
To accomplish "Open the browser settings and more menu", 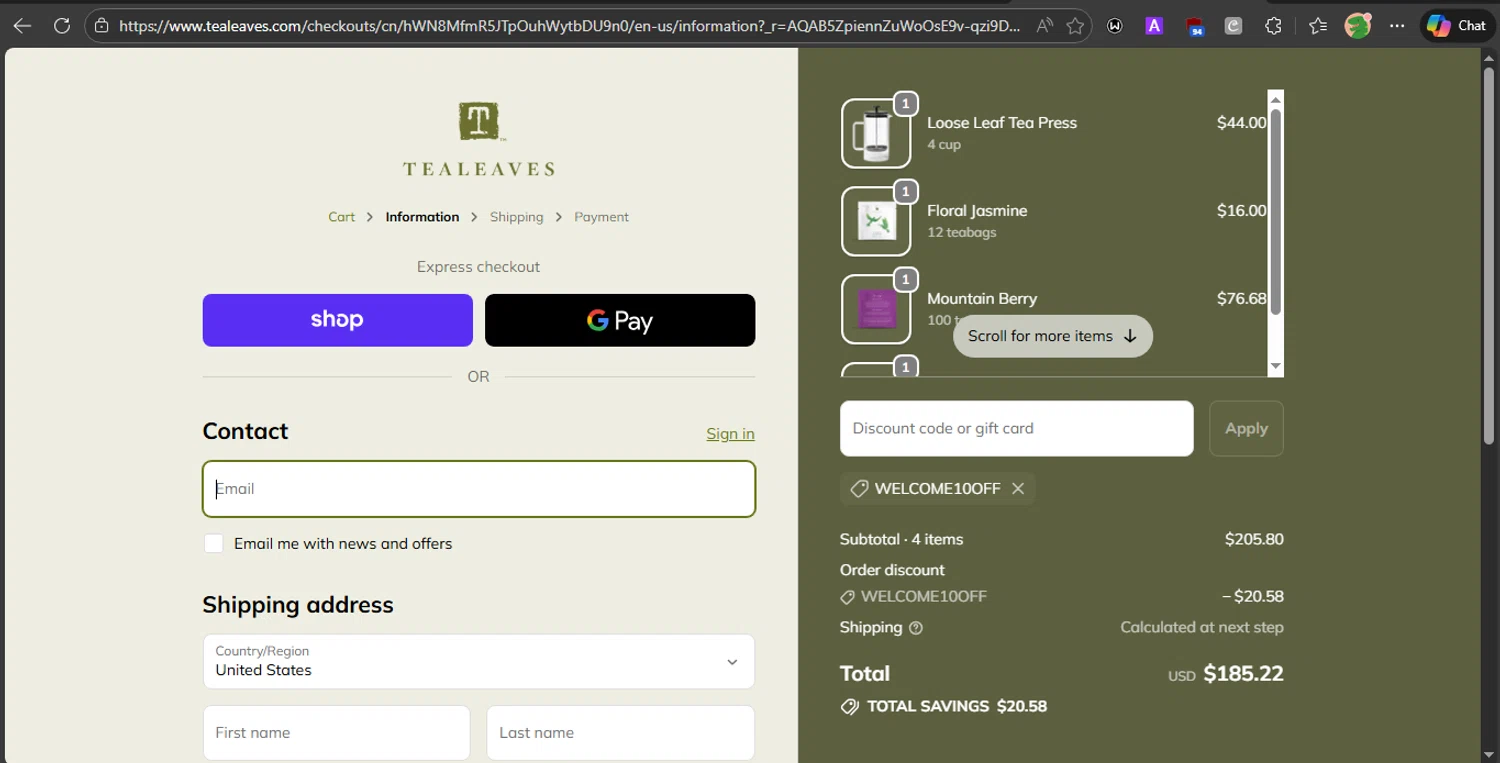I will (x=1397, y=26).
